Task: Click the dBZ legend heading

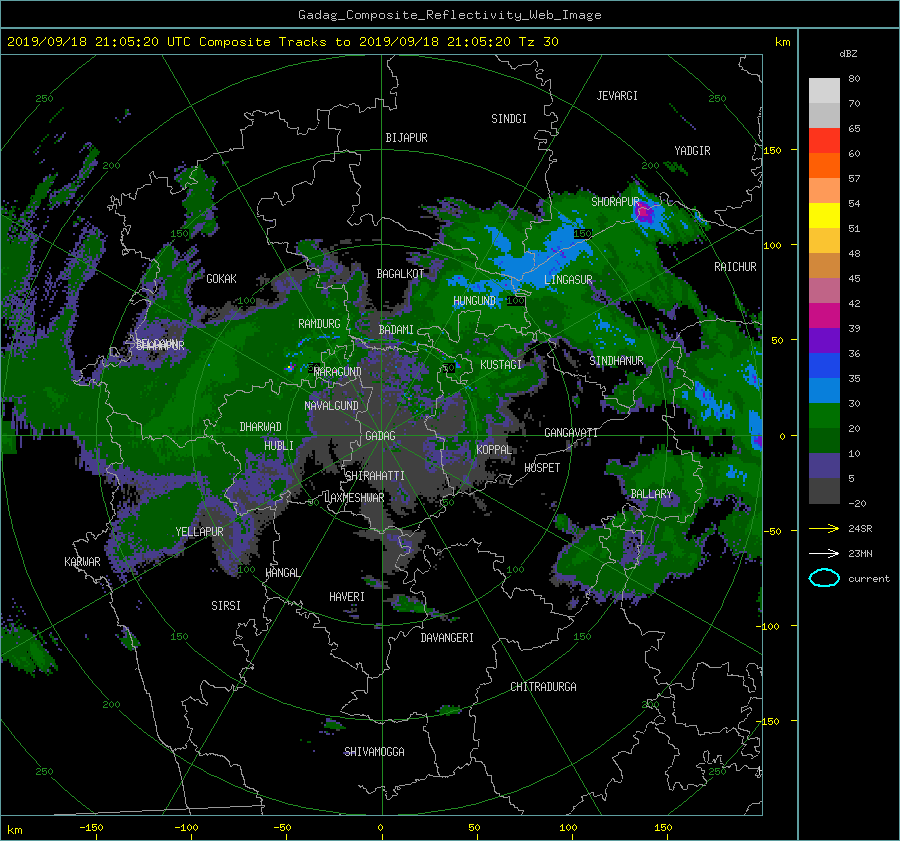Action: tap(848, 54)
